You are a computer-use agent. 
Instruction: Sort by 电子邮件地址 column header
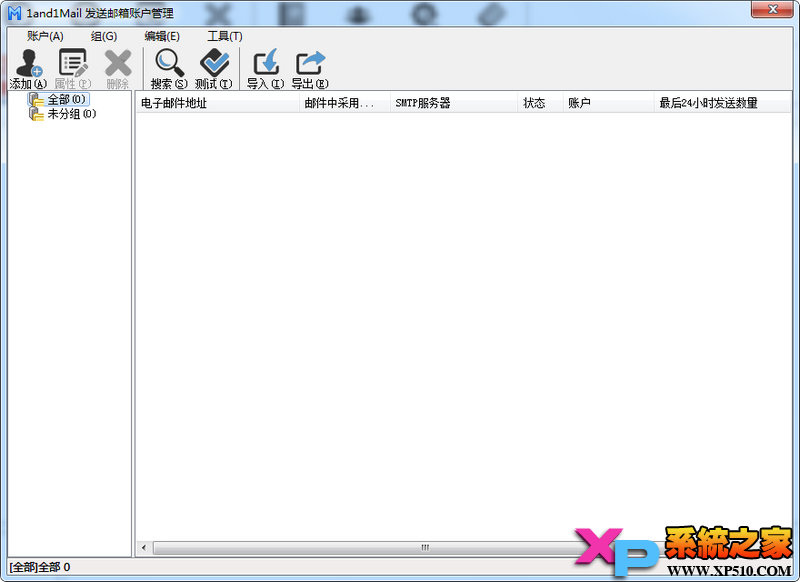(x=218, y=103)
